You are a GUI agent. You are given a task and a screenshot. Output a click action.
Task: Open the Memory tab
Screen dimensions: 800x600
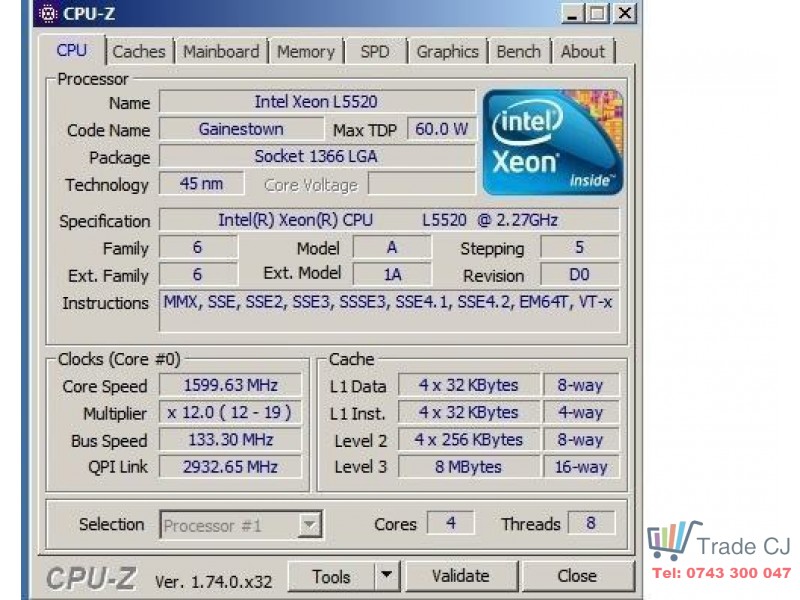306,52
